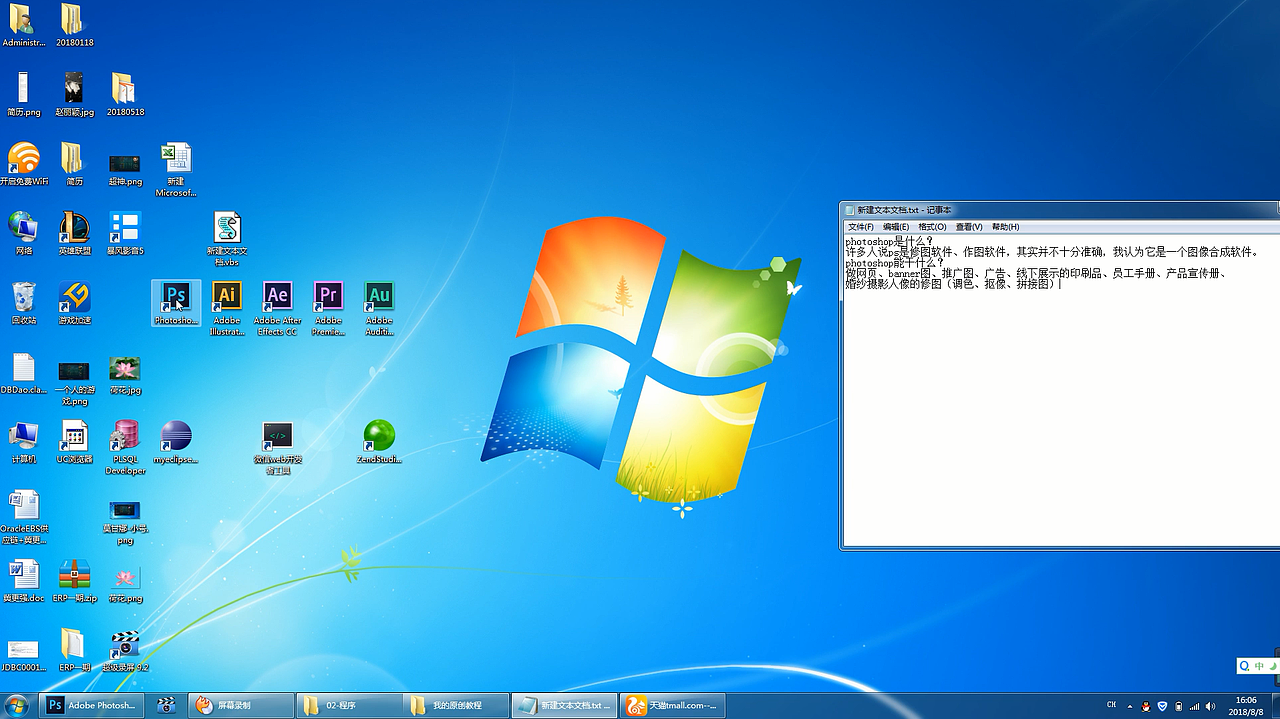Select the 微信web开发者工具 shortcut
The width and height of the screenshot is (1280, 719).
click(277, 447)
